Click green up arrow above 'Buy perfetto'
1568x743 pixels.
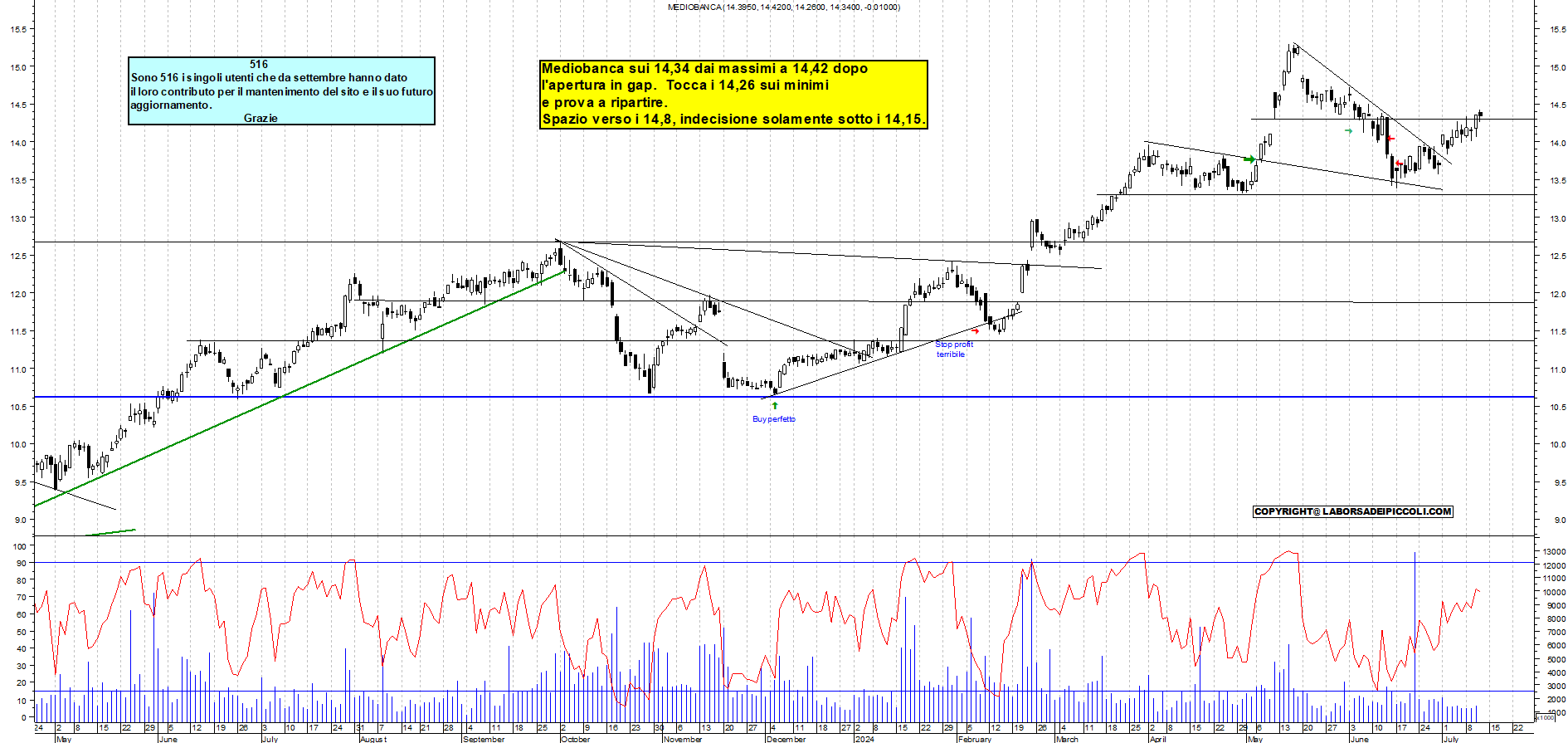[775, 406]
